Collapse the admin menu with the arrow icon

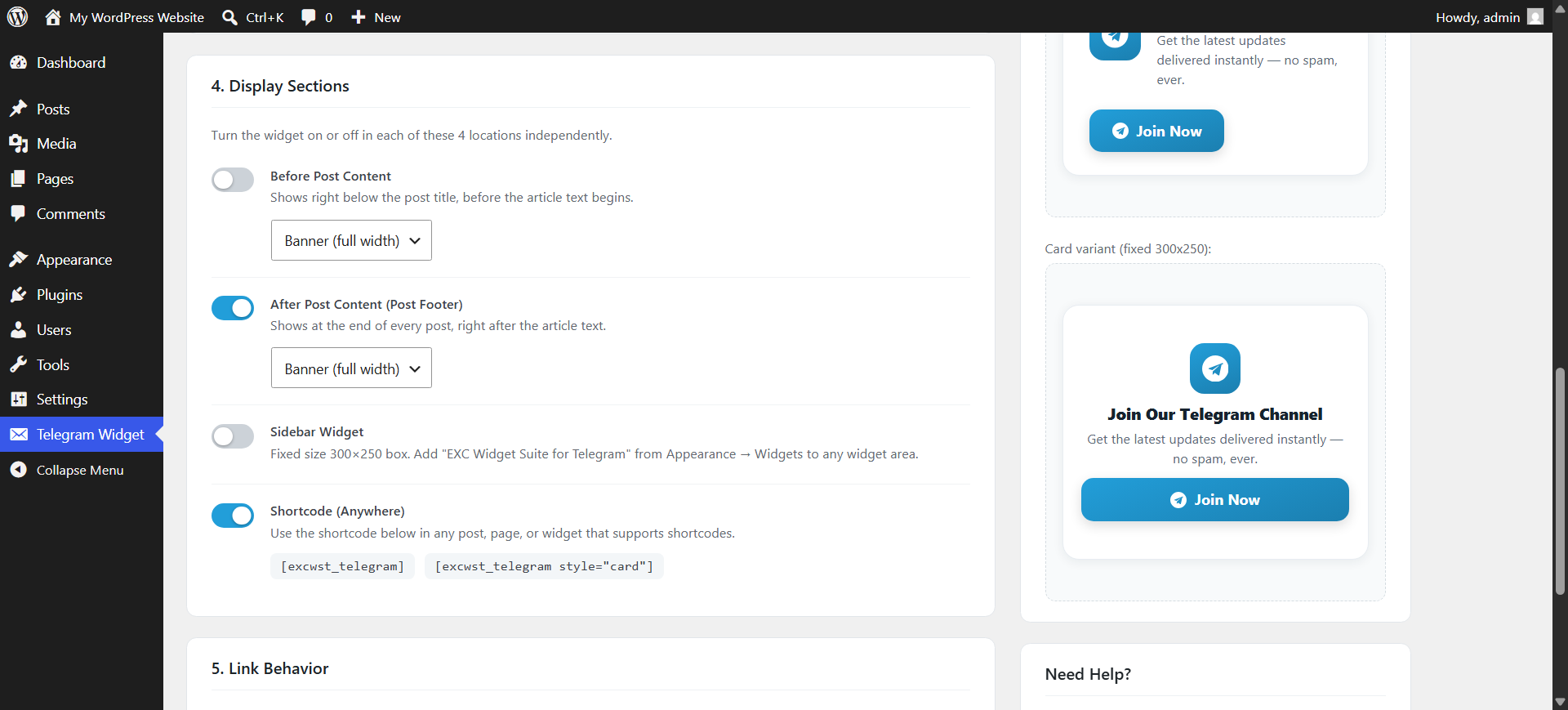(x=19, y=470)
